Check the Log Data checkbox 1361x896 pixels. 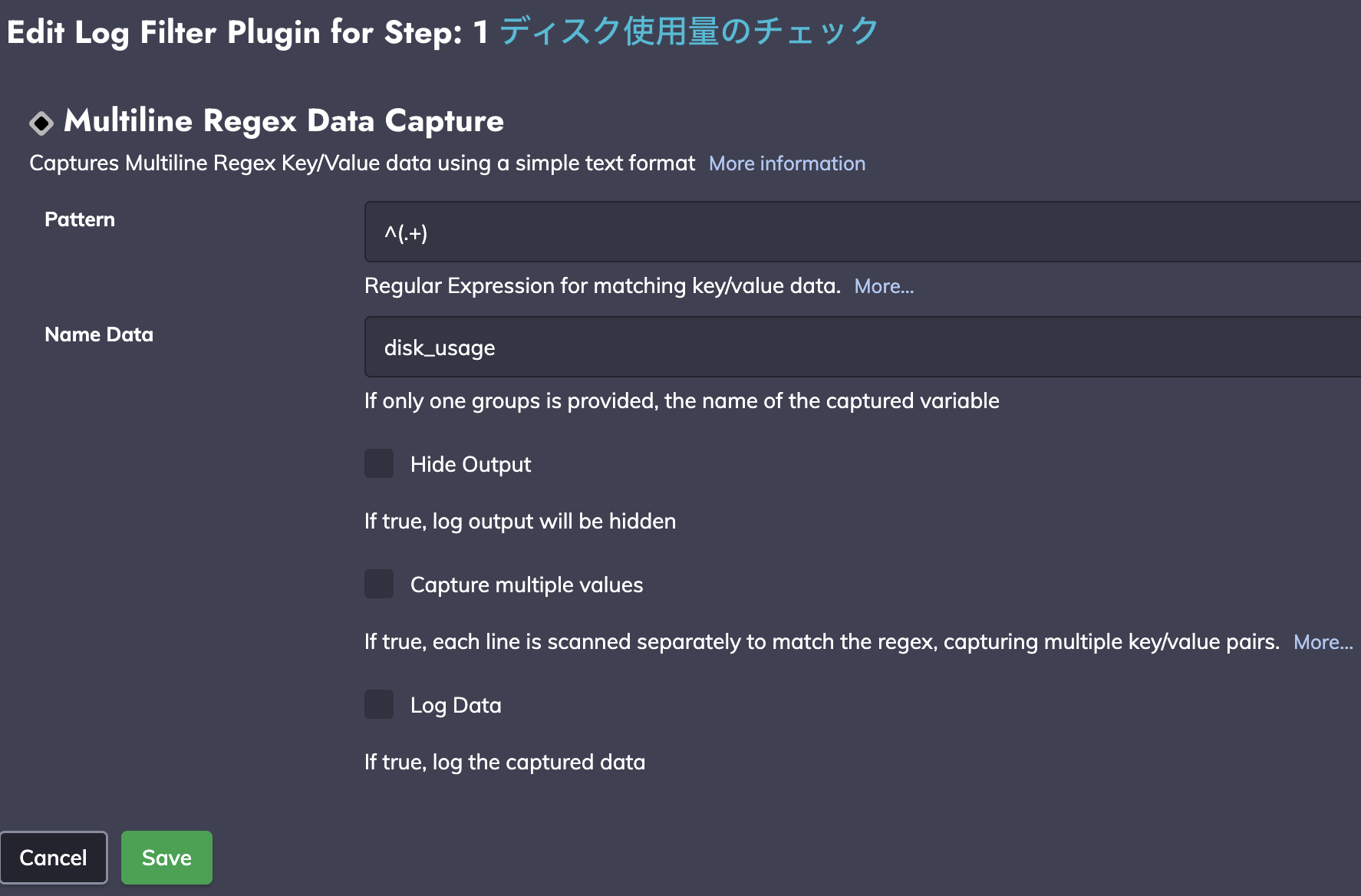click(379, 704)
